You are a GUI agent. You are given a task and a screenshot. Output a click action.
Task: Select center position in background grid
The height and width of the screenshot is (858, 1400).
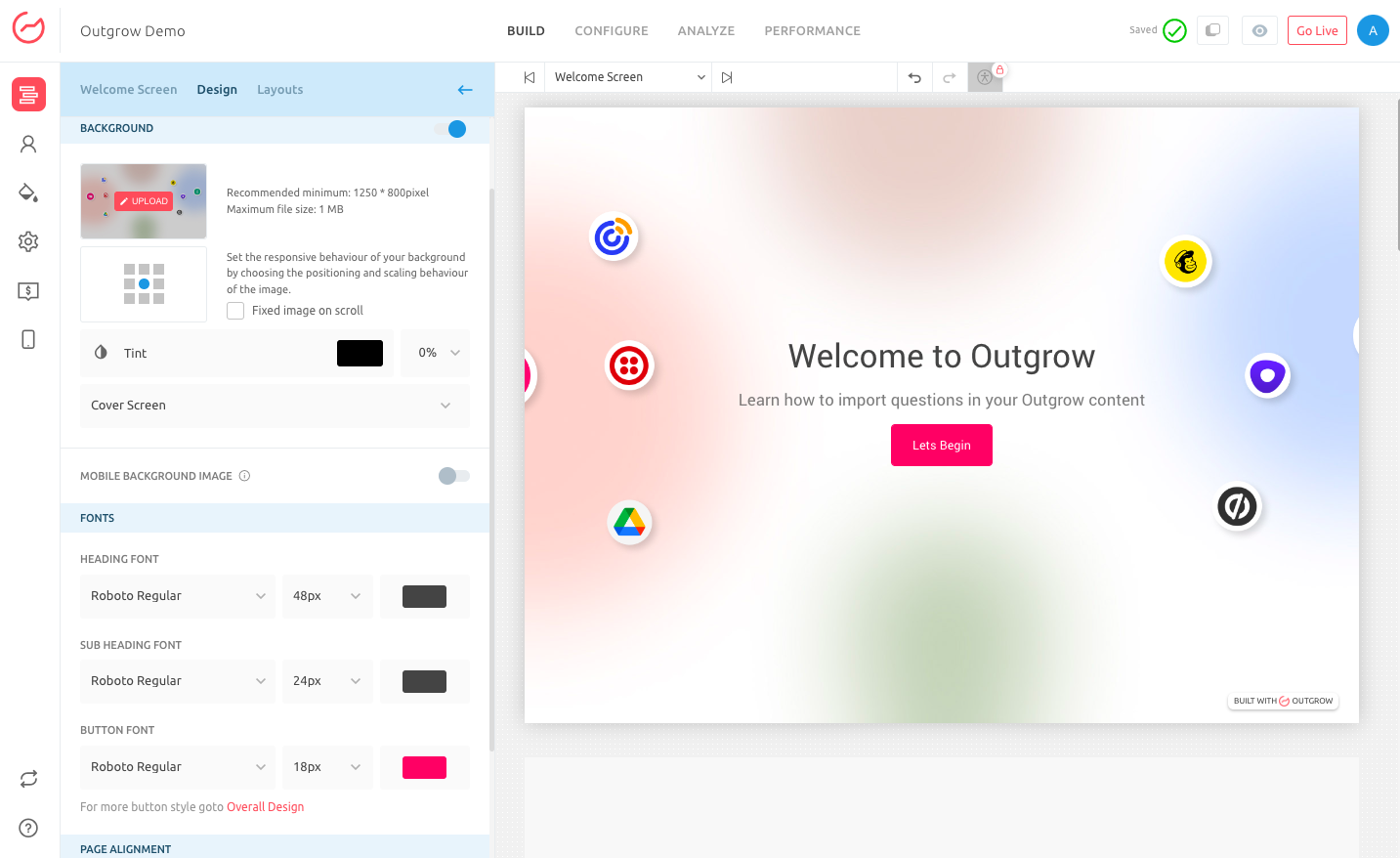click(144, 283)
